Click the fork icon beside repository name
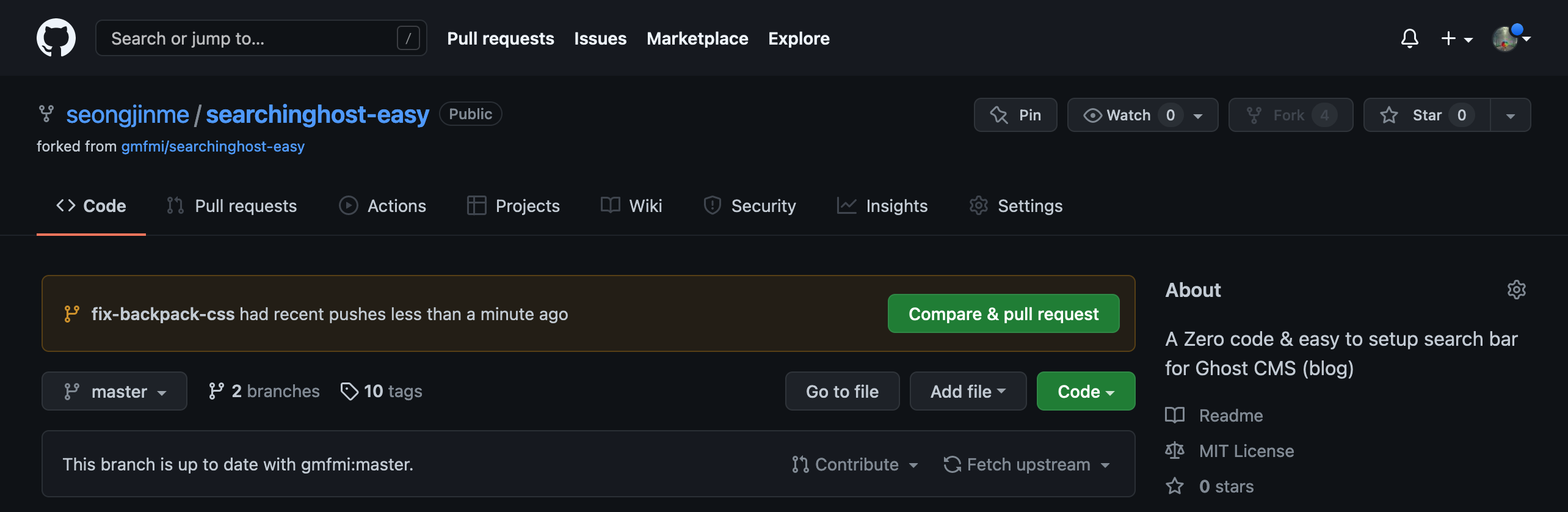Image resolution: width=1568 pixels, height=512 pixels. 46,114
